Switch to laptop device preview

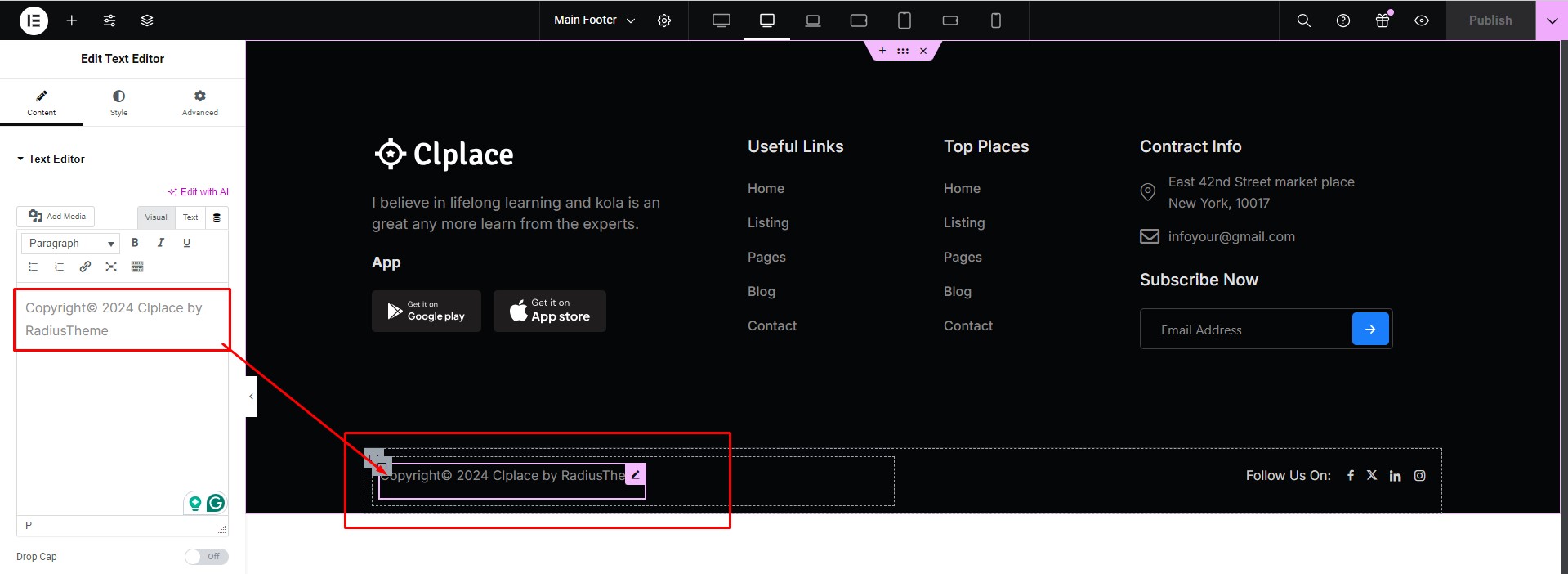coord(813,20)
